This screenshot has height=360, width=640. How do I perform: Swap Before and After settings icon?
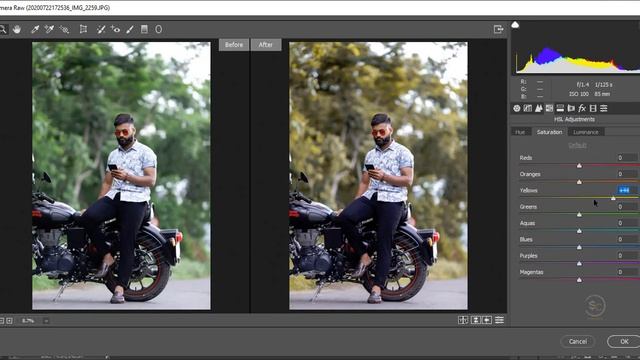[476, 320]
